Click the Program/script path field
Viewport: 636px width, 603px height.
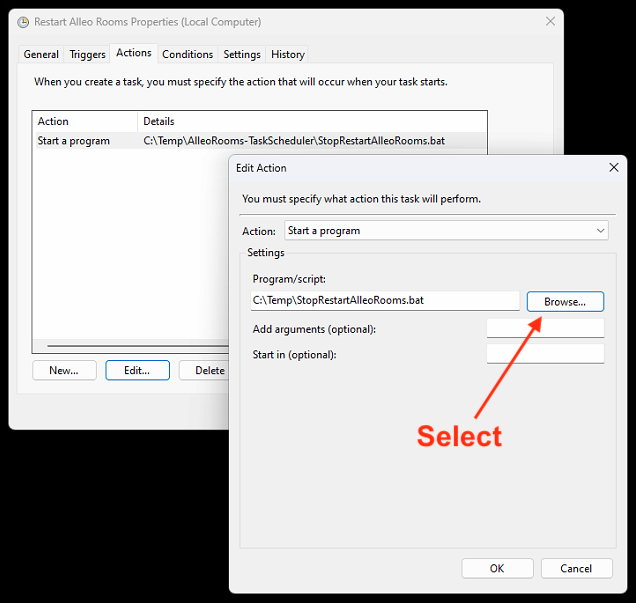click(x=385, y=300)
